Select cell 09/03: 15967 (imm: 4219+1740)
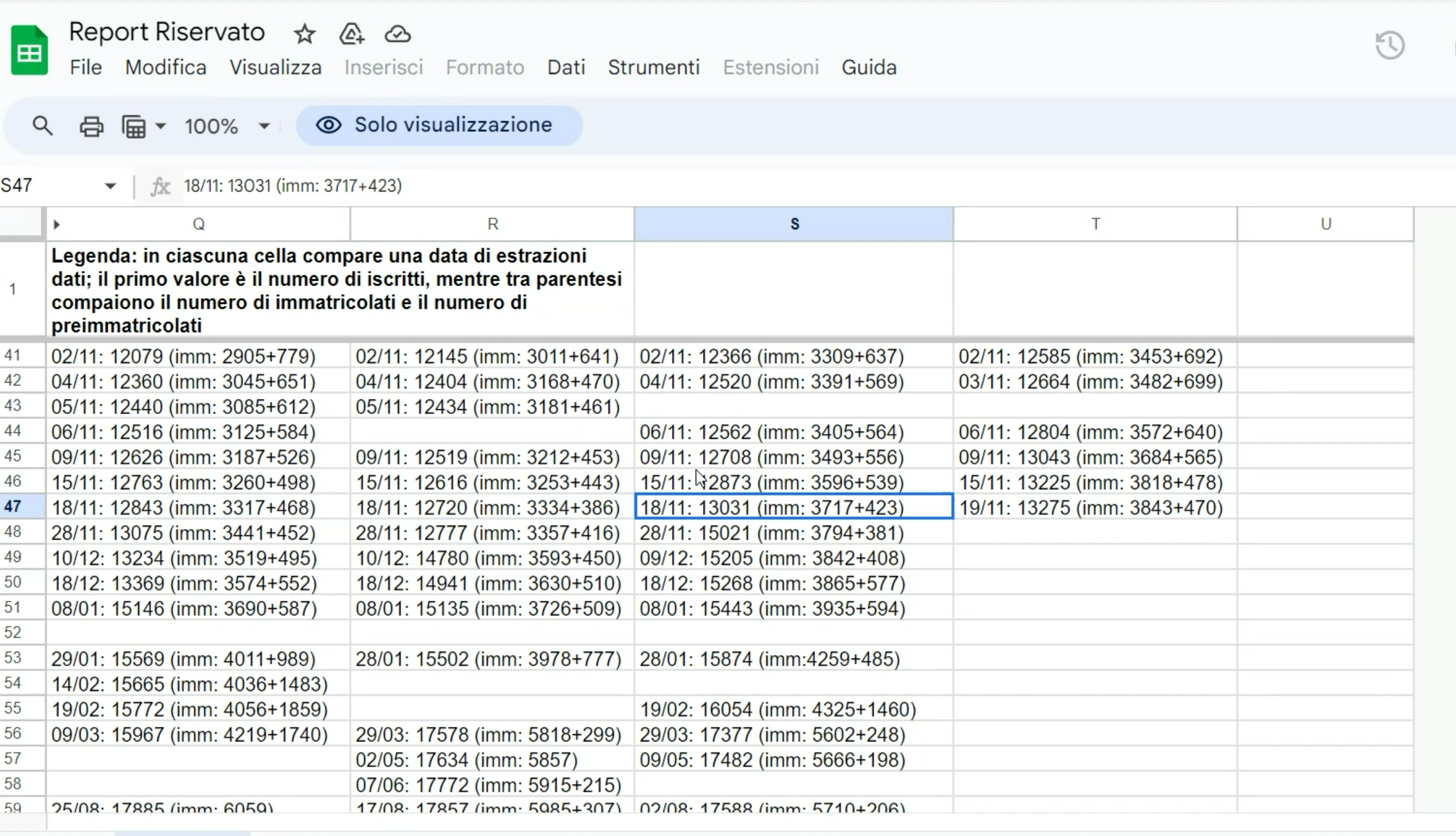The image size is (1456, 836). 198,735
